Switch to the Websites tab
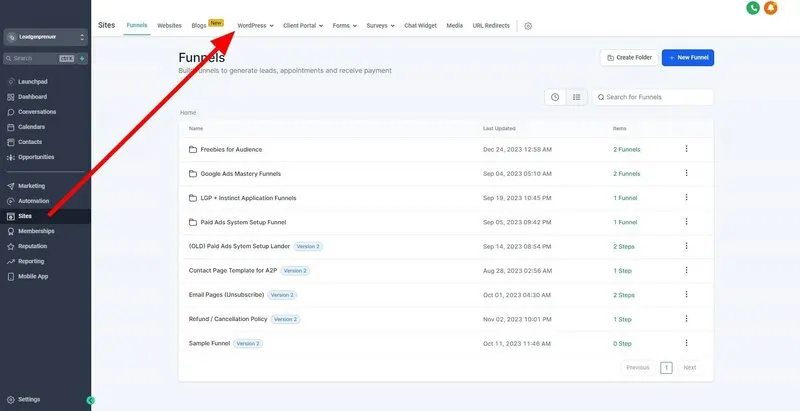 tap(169, 25)
